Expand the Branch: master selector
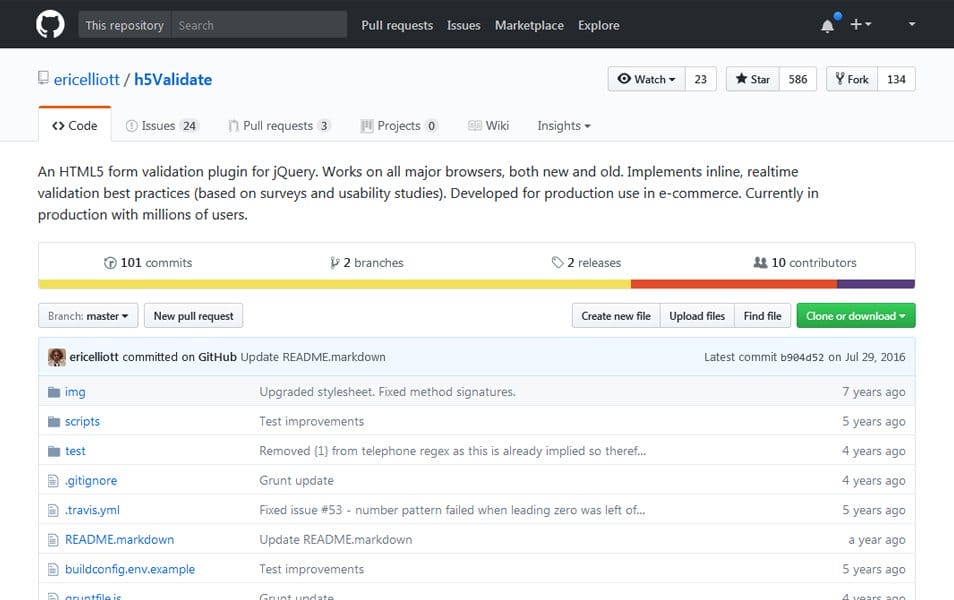 coord(88,316)
